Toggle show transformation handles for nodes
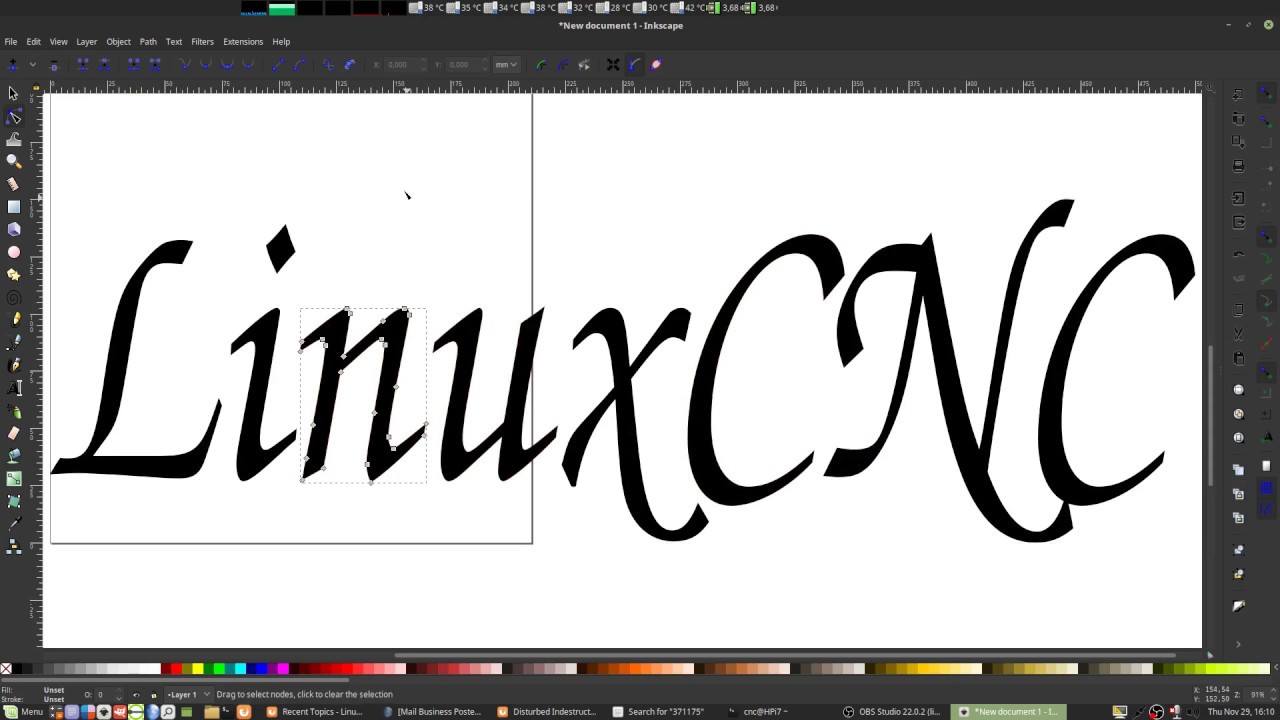 click(x=613, y=64)
